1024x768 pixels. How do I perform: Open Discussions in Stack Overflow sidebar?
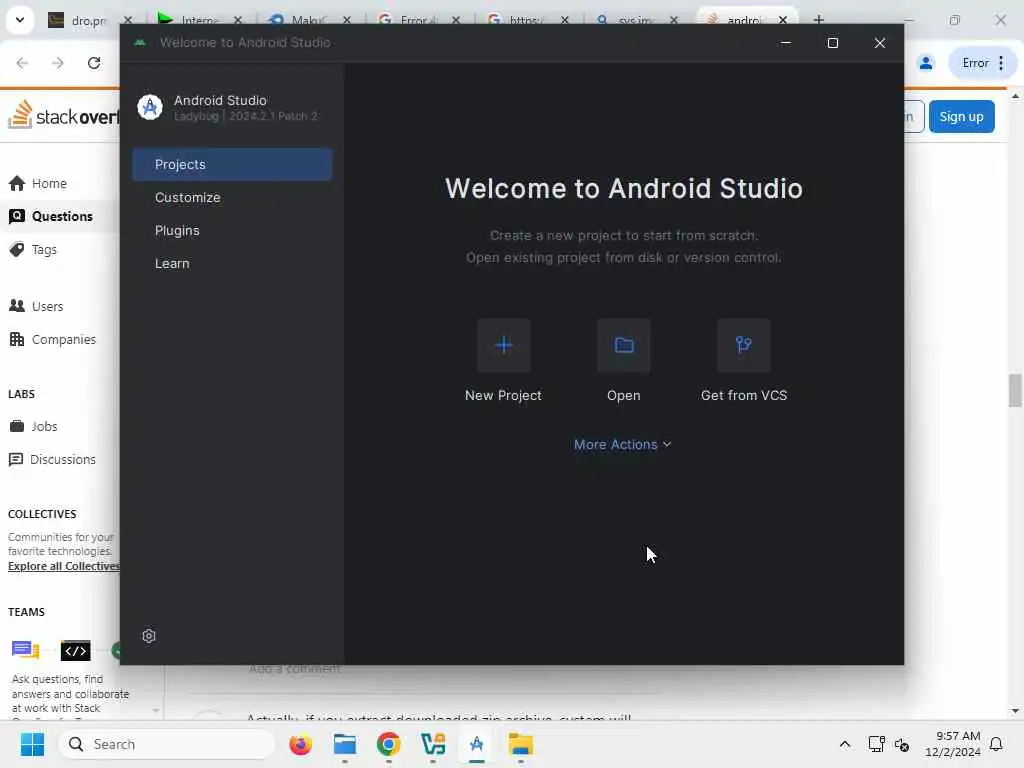pos(52,460)
